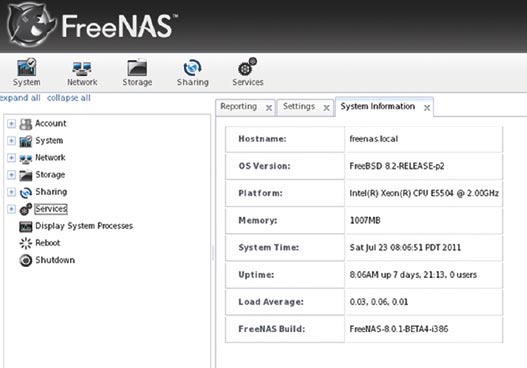Viewport: 527px width, 368px height.
Task: Close the Settings tab
Action: [x=326, y=108]
